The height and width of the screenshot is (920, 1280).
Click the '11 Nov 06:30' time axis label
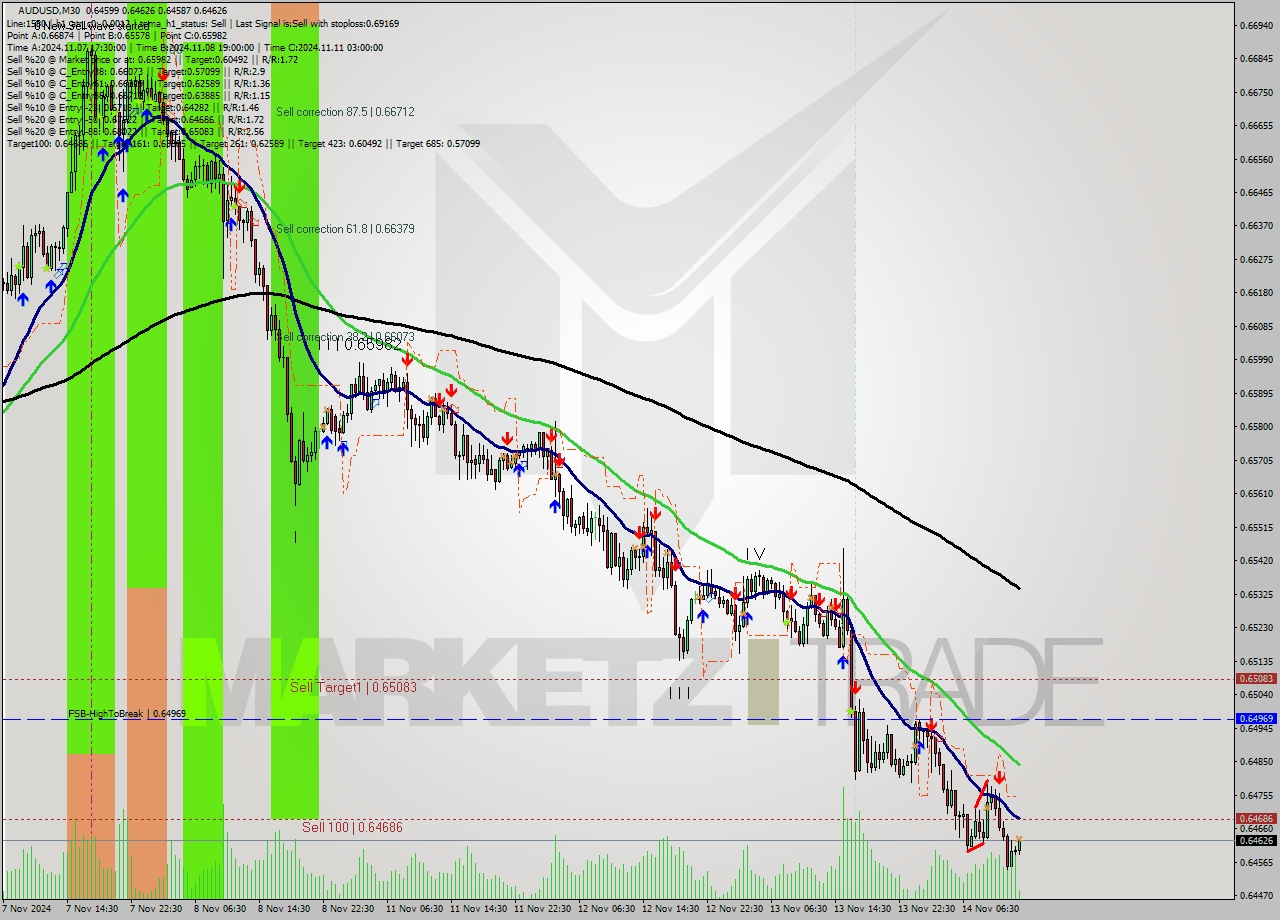(x=414, y=909)
